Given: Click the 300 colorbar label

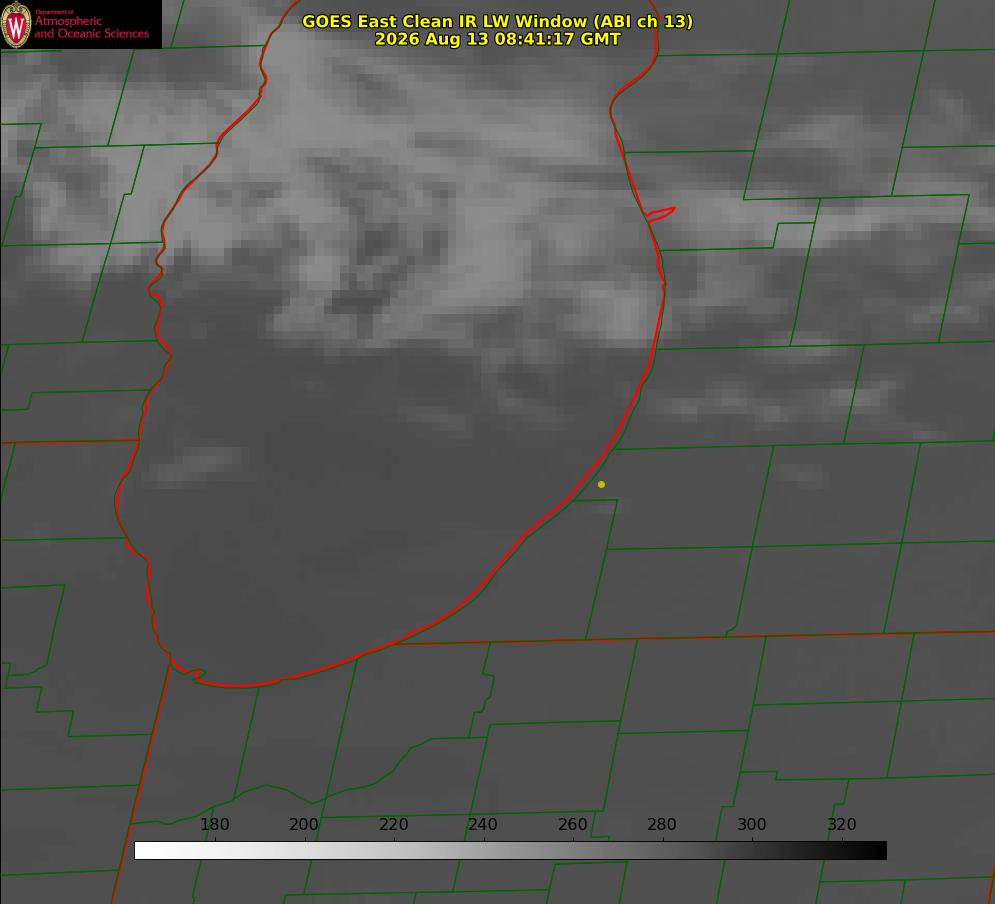Looking at the screenshot, I should tap(752, 824).
